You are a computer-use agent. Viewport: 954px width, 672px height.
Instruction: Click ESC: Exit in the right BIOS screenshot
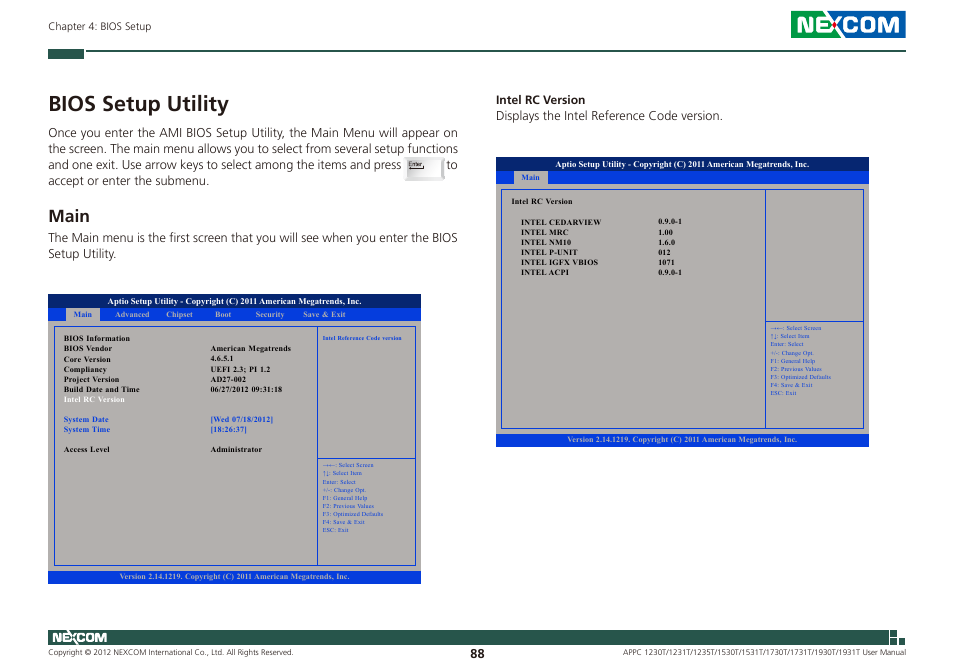[783, 393]
